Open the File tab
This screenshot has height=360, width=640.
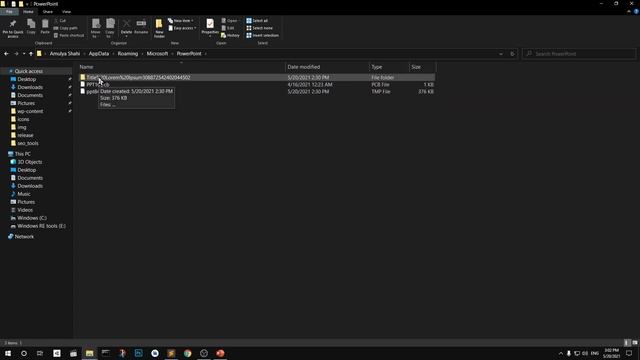point(9,12)
